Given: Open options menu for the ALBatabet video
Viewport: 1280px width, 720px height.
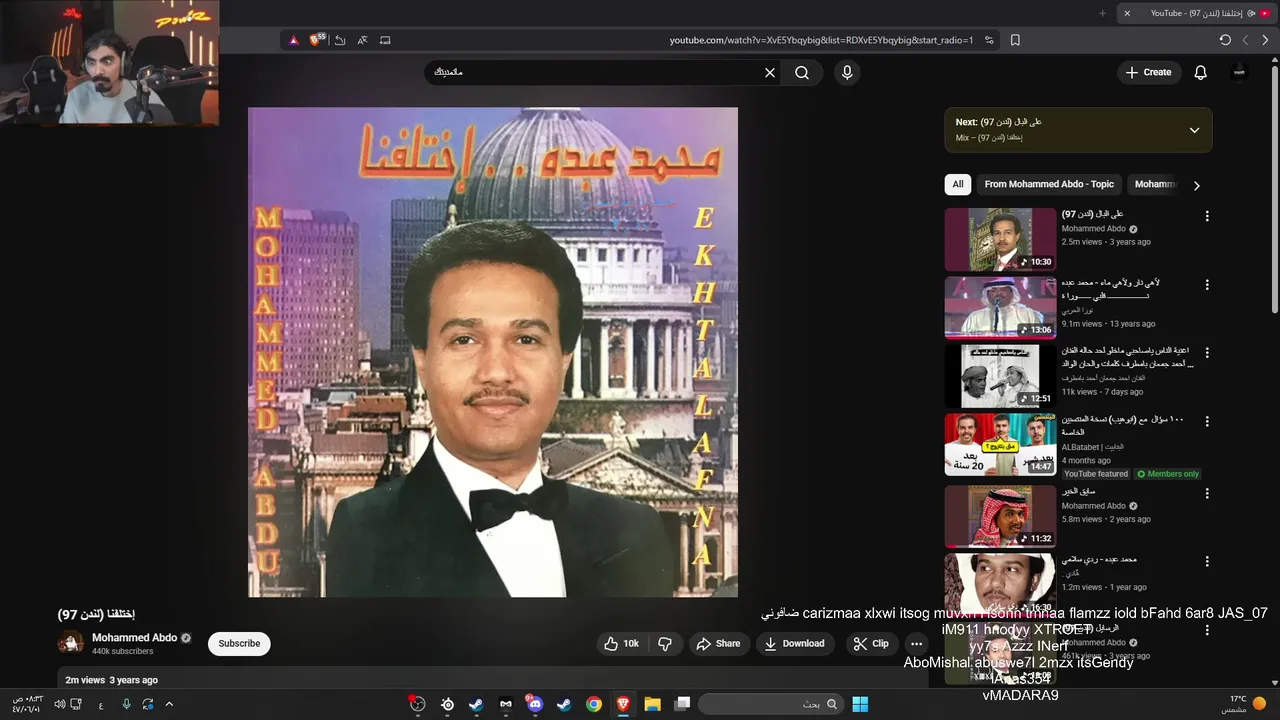Looking at the screenshot, I should coord(1207,421).
